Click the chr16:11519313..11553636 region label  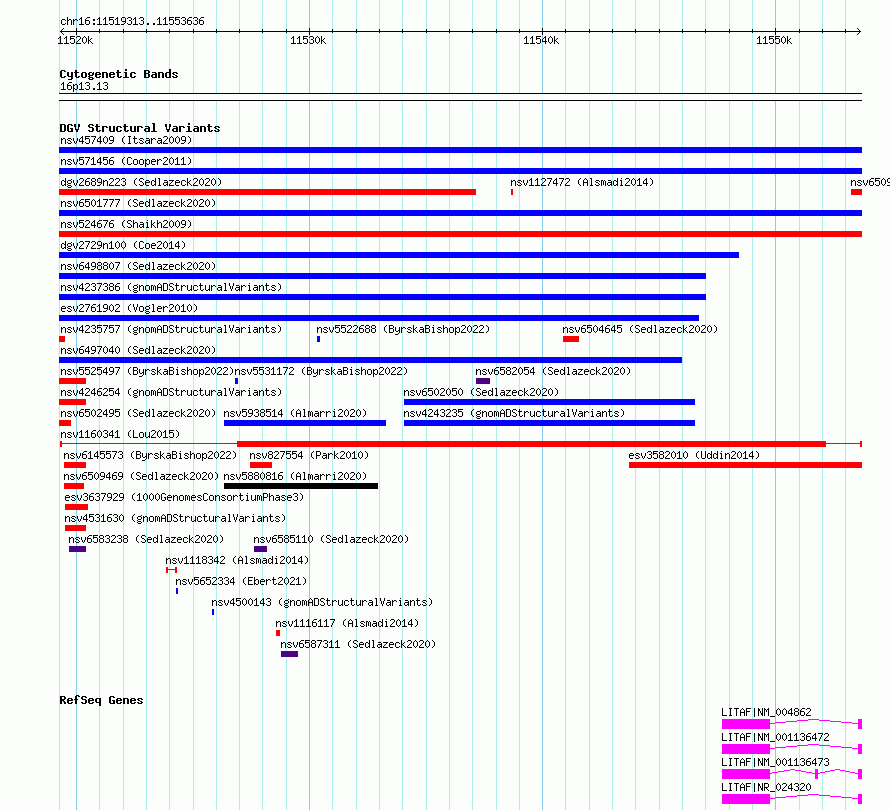click(132, 22)
